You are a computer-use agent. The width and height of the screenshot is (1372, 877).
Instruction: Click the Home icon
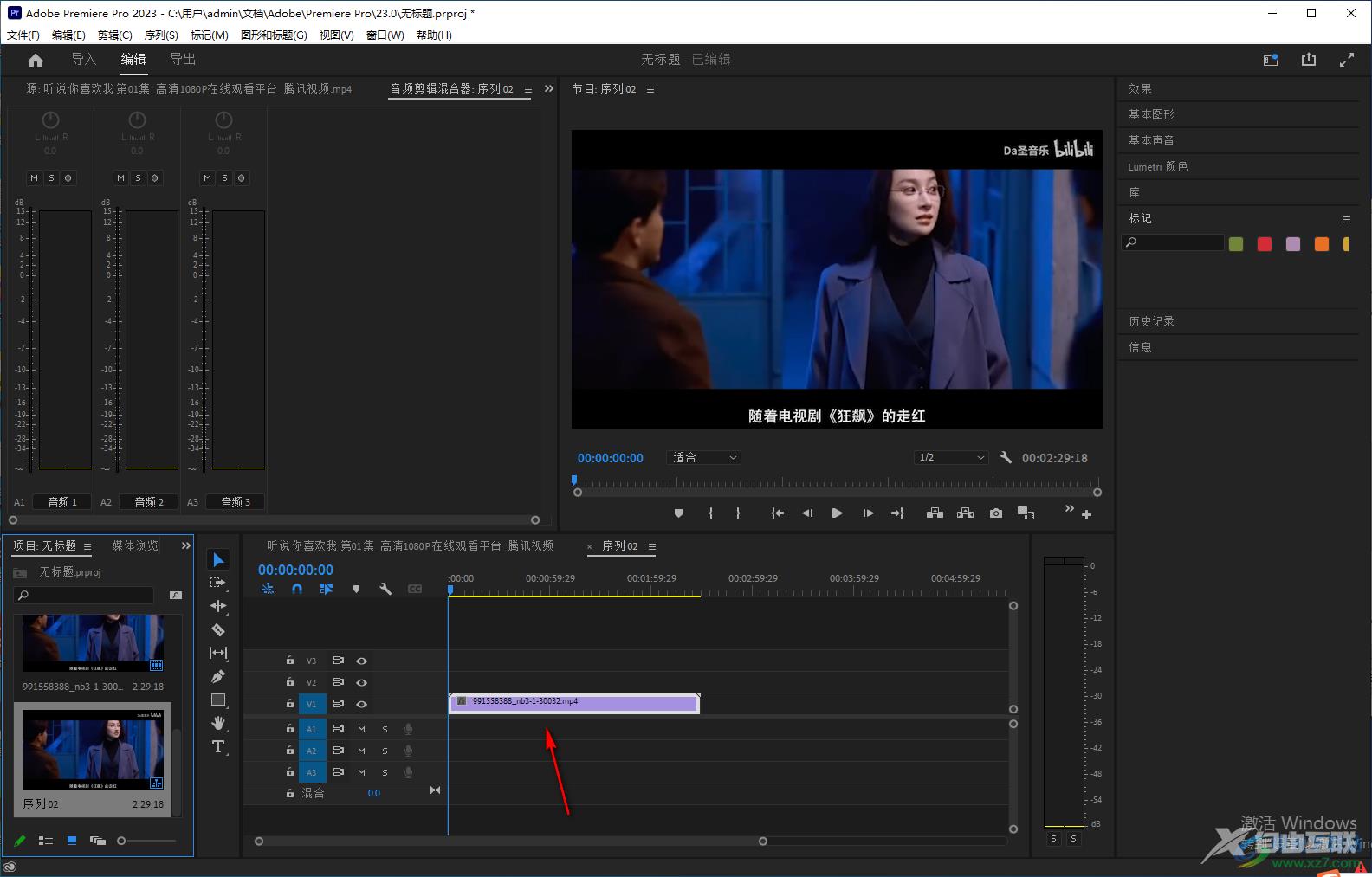tap(36, 60)
